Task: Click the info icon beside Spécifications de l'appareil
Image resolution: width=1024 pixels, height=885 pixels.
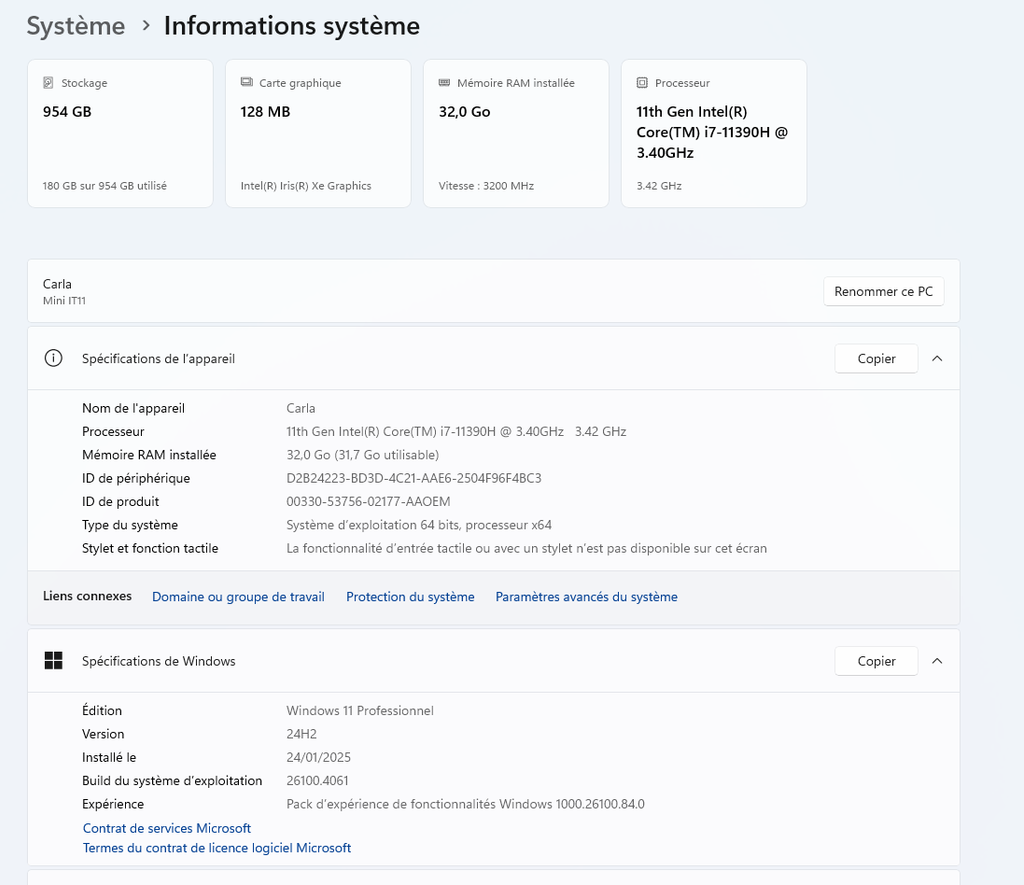Action: 53,358
